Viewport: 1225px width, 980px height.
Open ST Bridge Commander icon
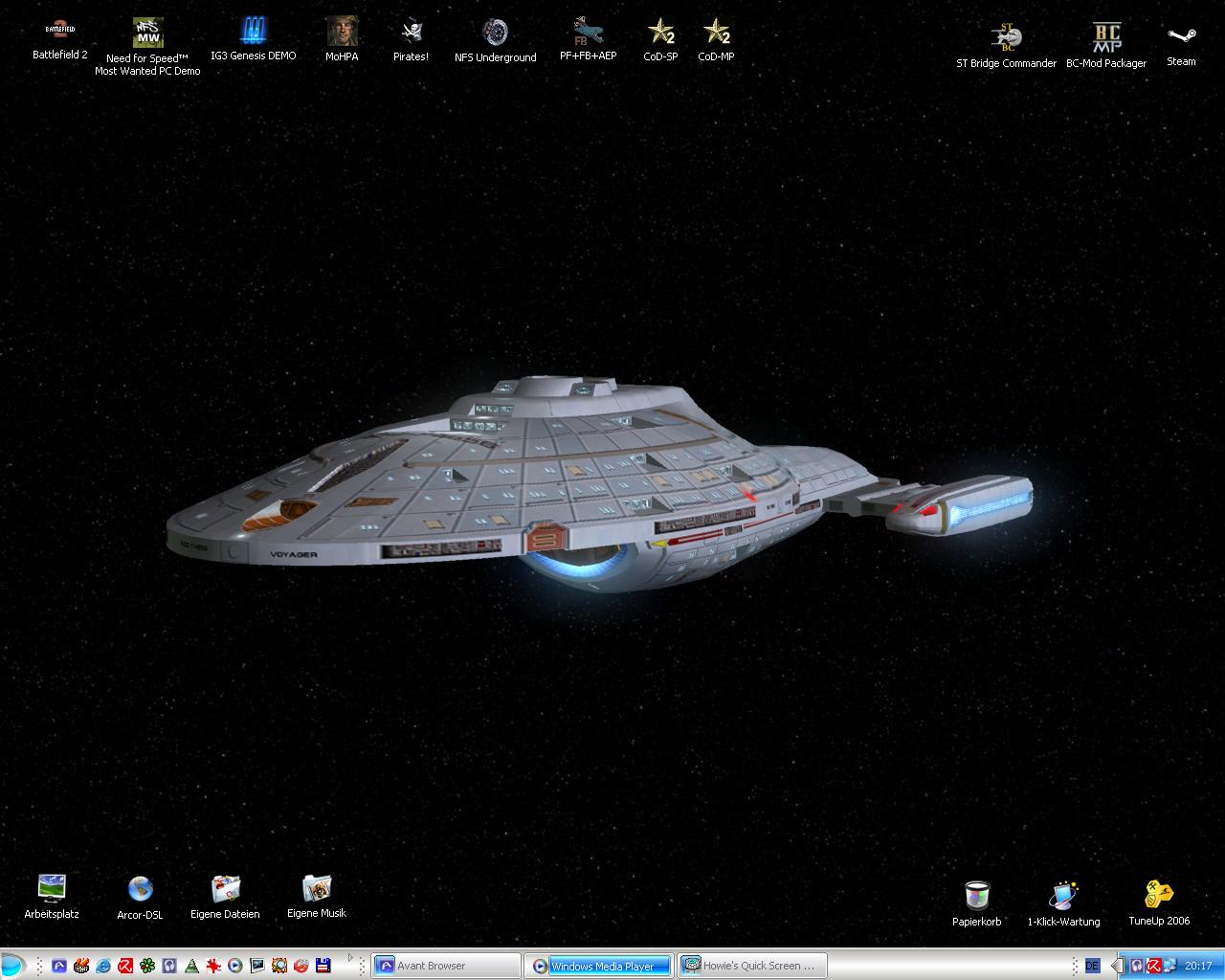(1006, 46)
